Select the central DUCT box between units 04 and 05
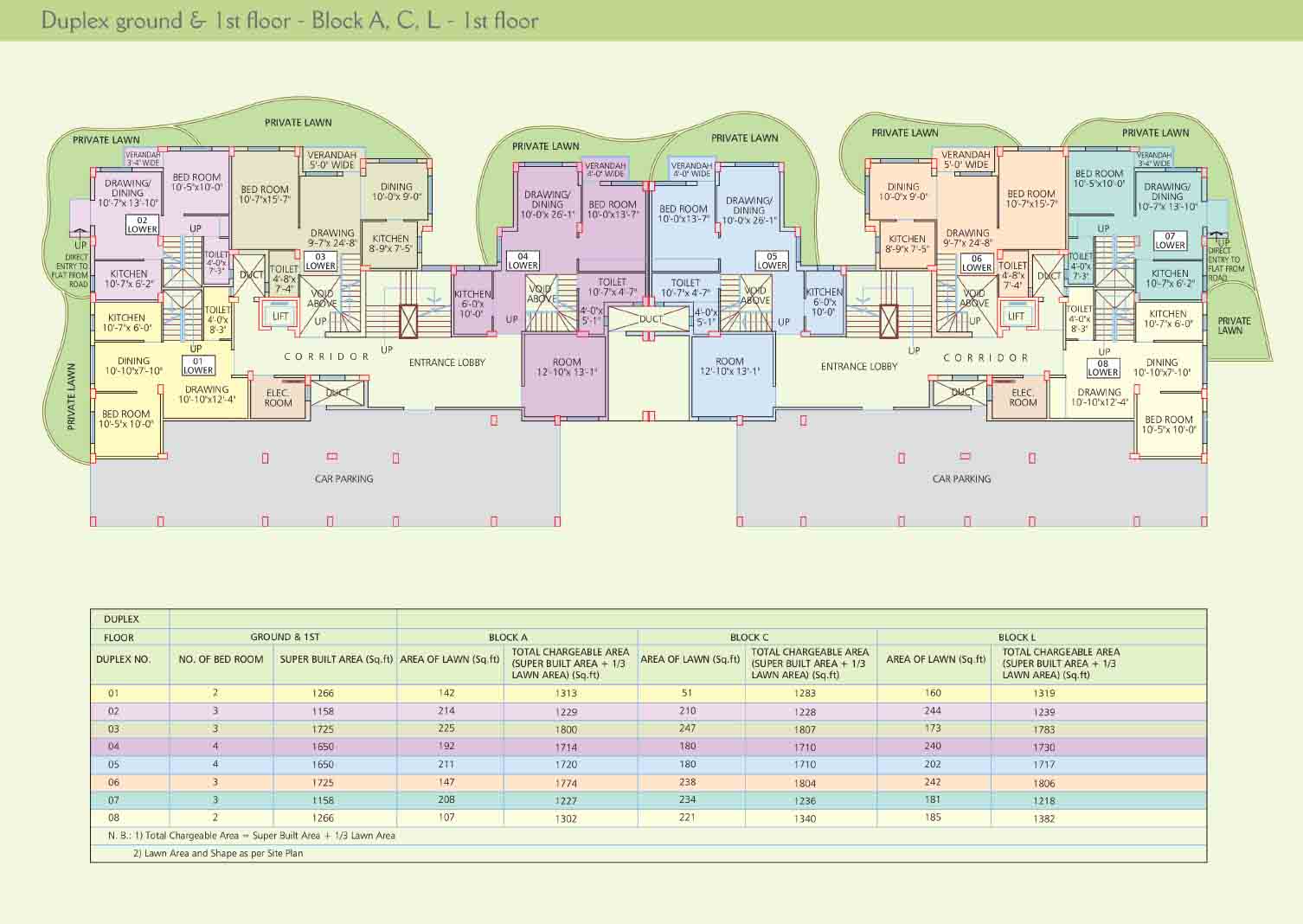The height and width of the screenshot is (924, 1303). pos(651,319)
